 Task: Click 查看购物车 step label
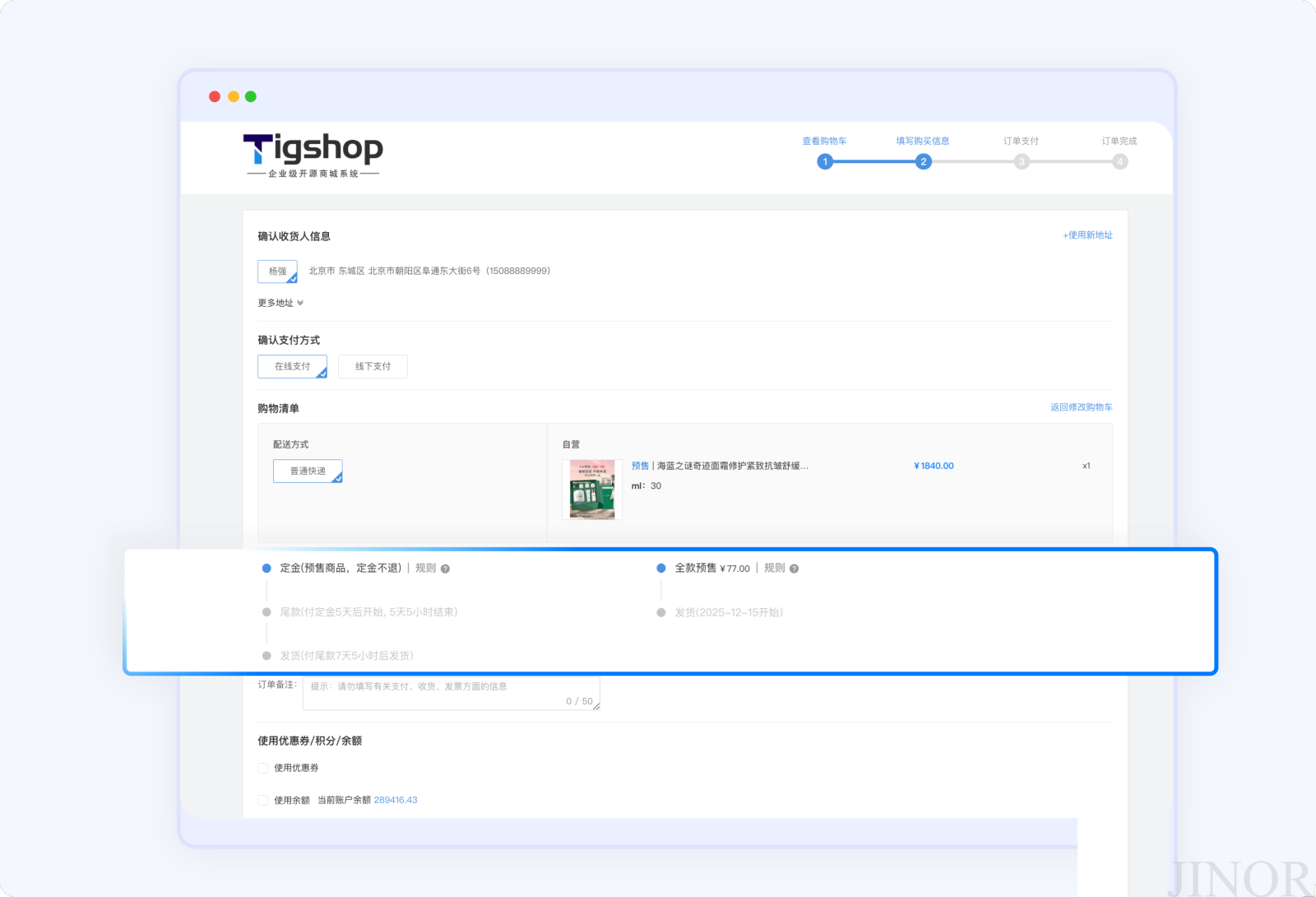click(824, 141)
